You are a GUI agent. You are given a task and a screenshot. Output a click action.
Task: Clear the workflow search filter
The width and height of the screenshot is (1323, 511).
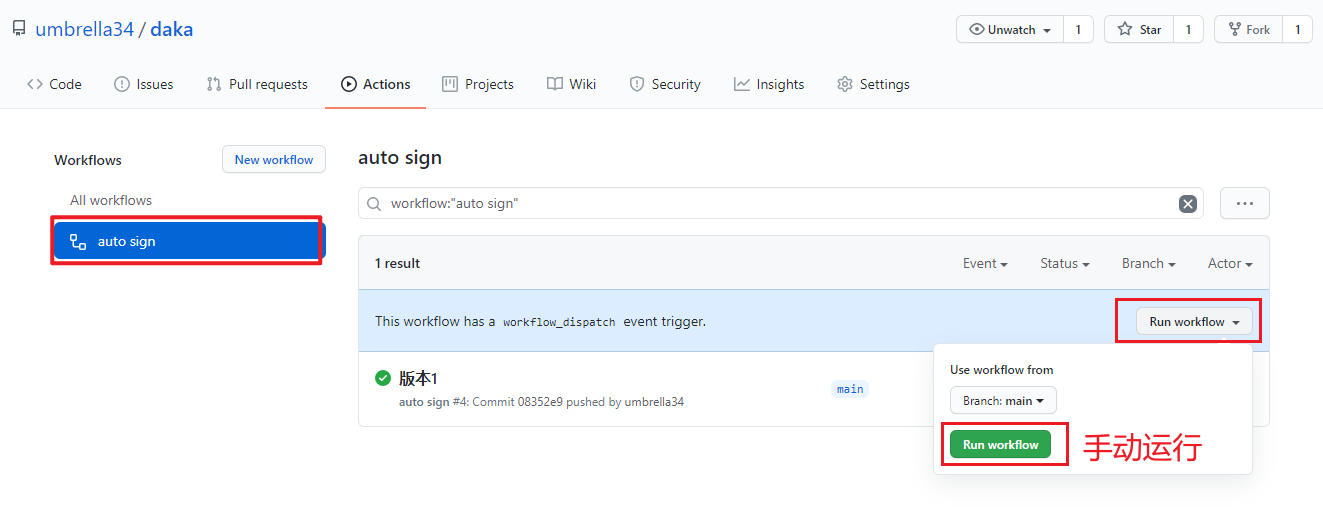point(1188,204)
